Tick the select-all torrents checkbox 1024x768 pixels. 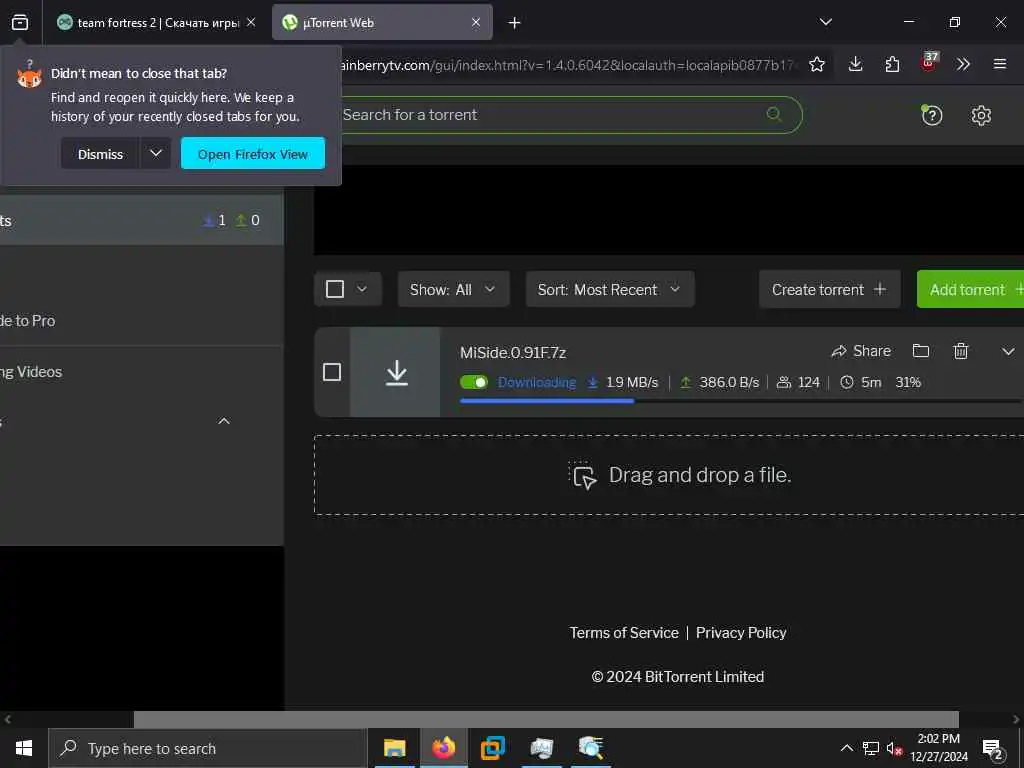pyautogui.click(x=334, y=289)
